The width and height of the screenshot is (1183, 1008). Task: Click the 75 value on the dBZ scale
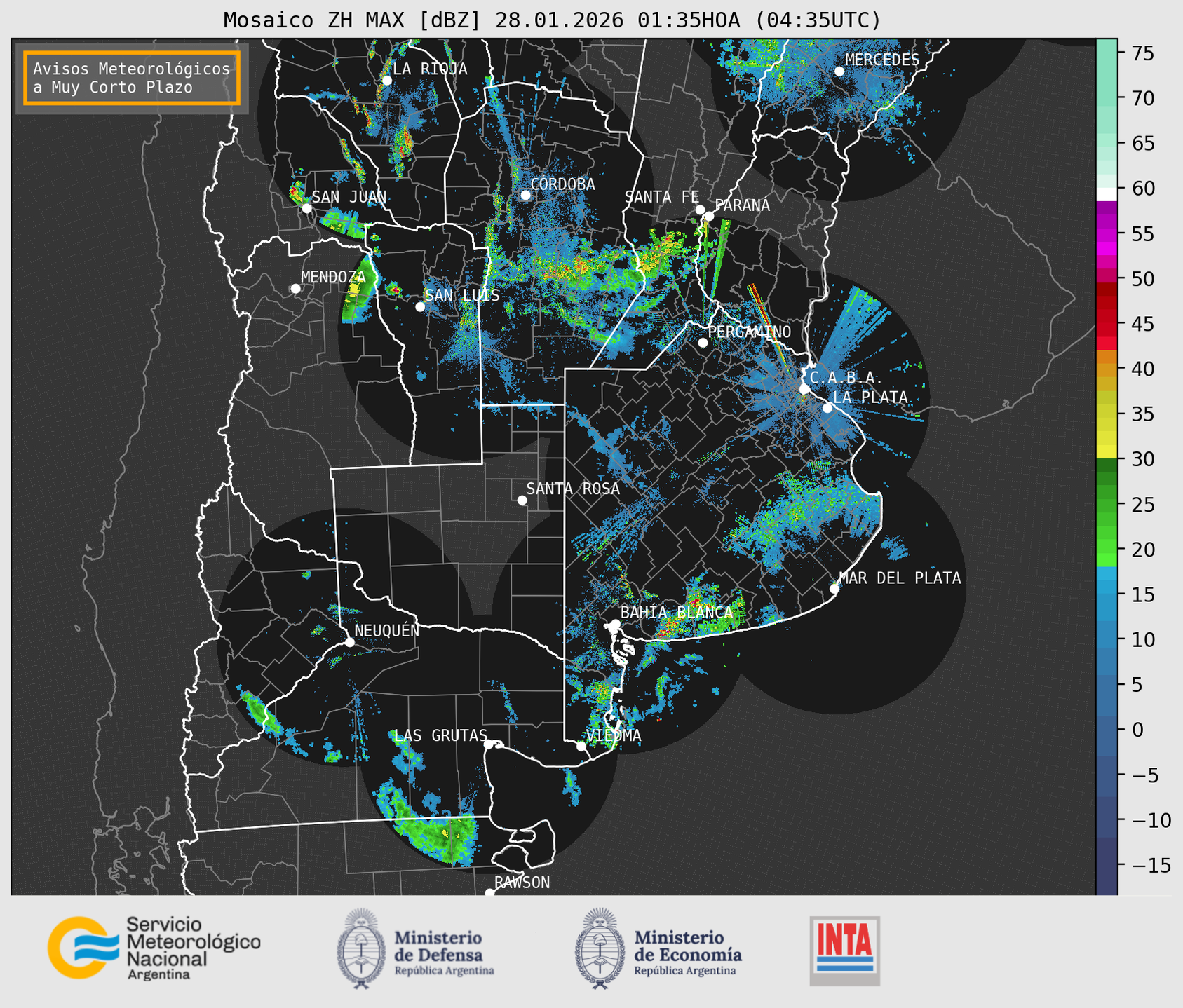[x=1142, y=53]
